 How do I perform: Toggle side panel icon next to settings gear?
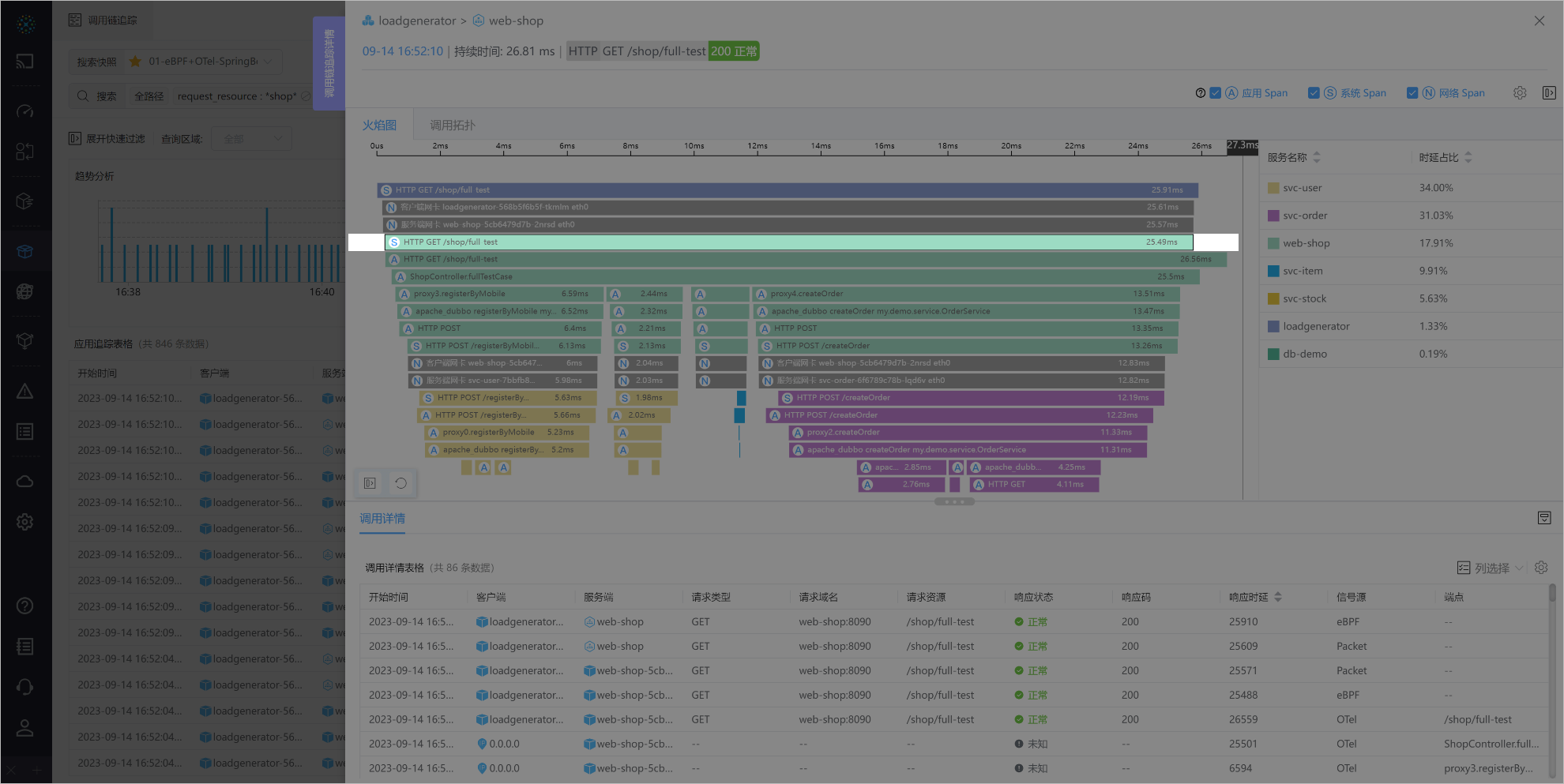point(1549,93)
